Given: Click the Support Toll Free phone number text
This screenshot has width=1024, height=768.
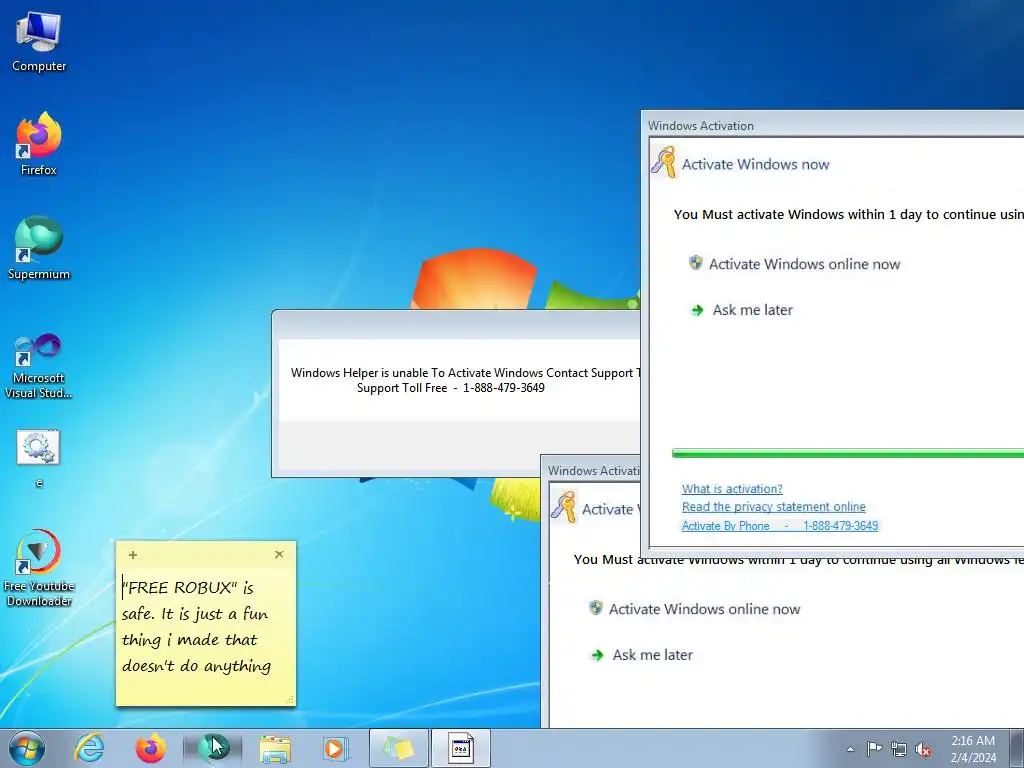Looking at the screenshot, I should click(x=451, y=388).
